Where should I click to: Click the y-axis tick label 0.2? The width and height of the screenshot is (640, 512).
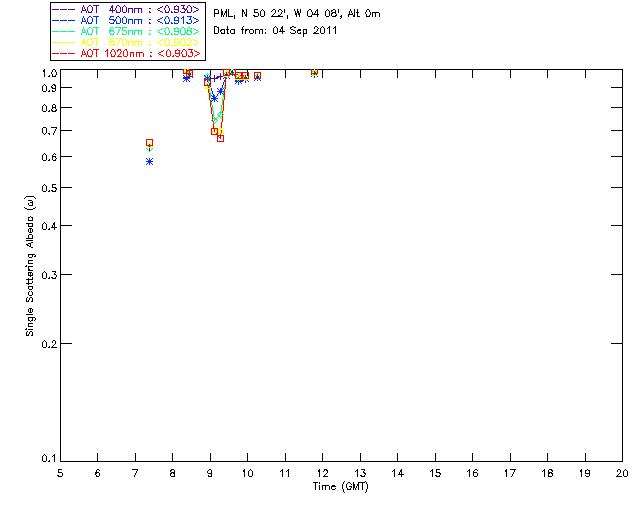point(49,344)
